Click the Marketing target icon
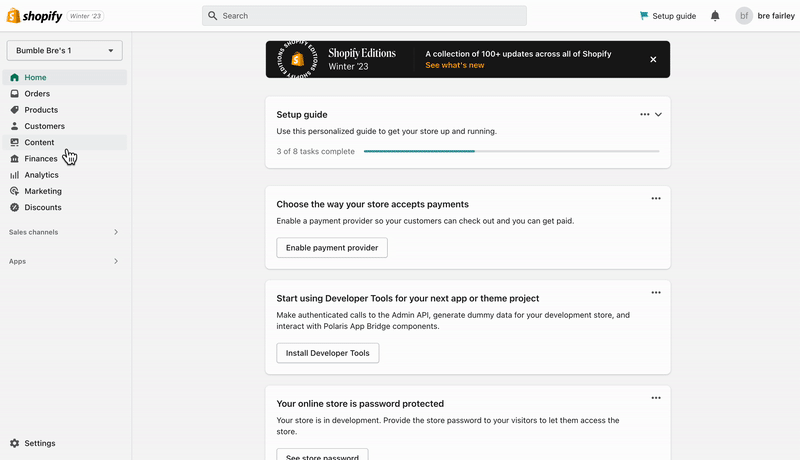This screenshot has height=460, width=800. pos(14,191)
